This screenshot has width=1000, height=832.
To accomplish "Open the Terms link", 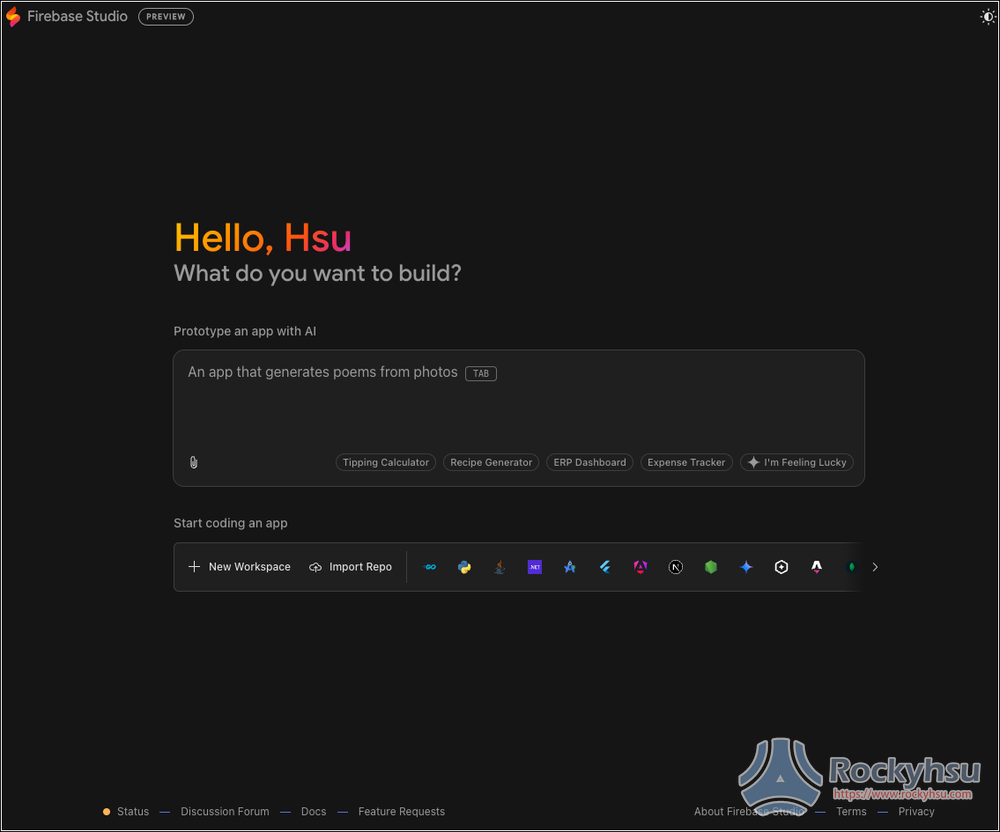I will click(851, 812).
